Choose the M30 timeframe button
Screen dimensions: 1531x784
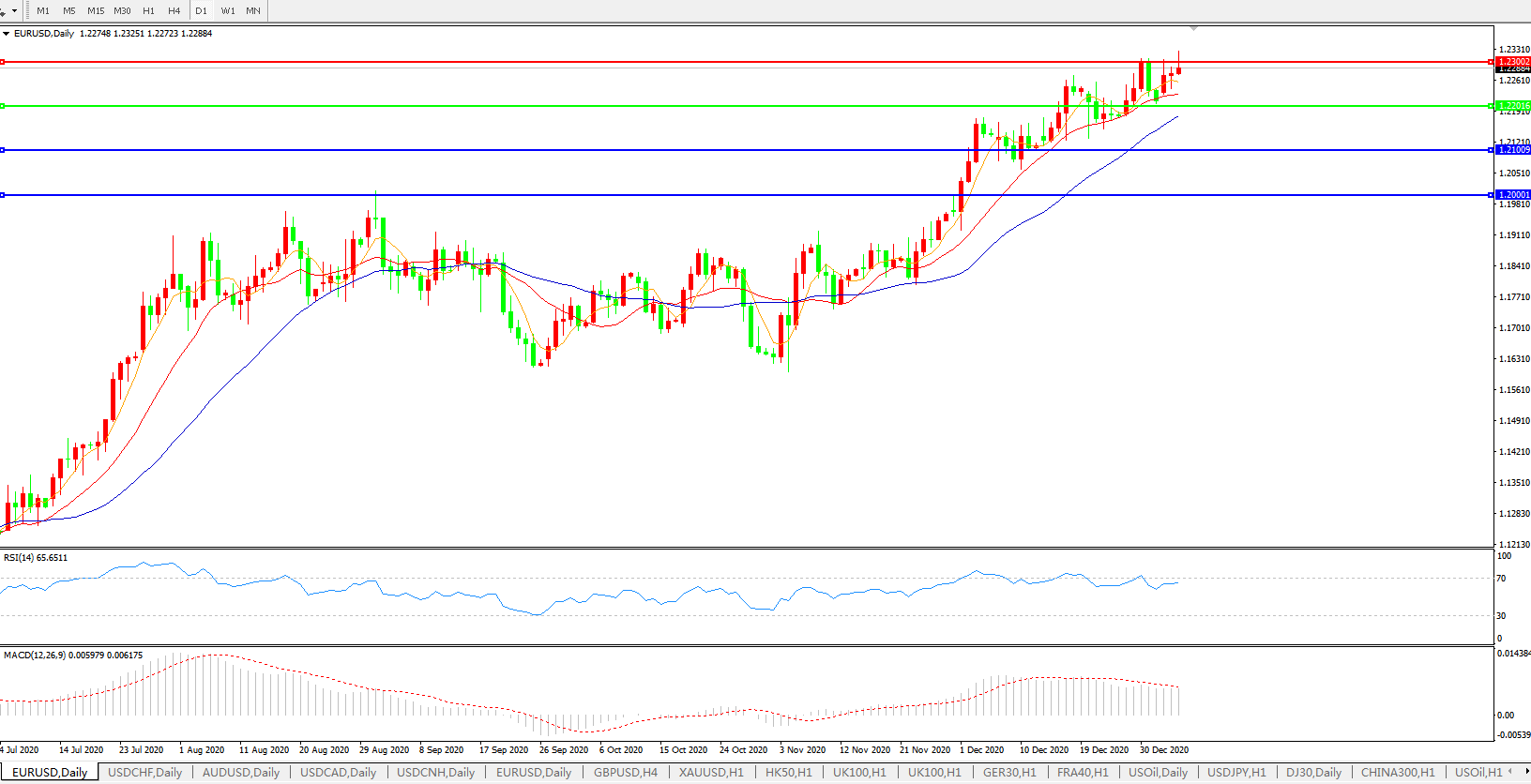(122, 11)
